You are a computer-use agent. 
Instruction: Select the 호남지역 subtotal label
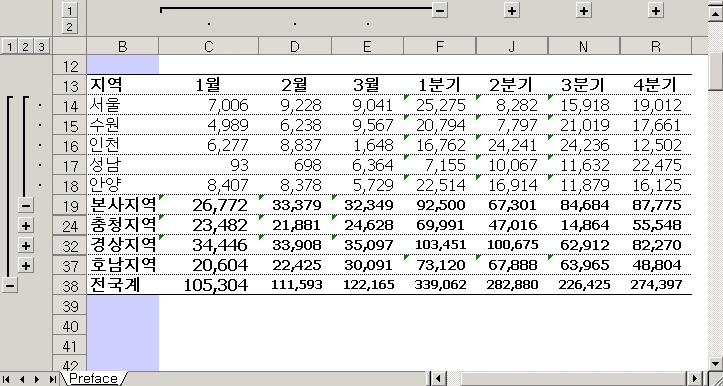click(123, 265)
